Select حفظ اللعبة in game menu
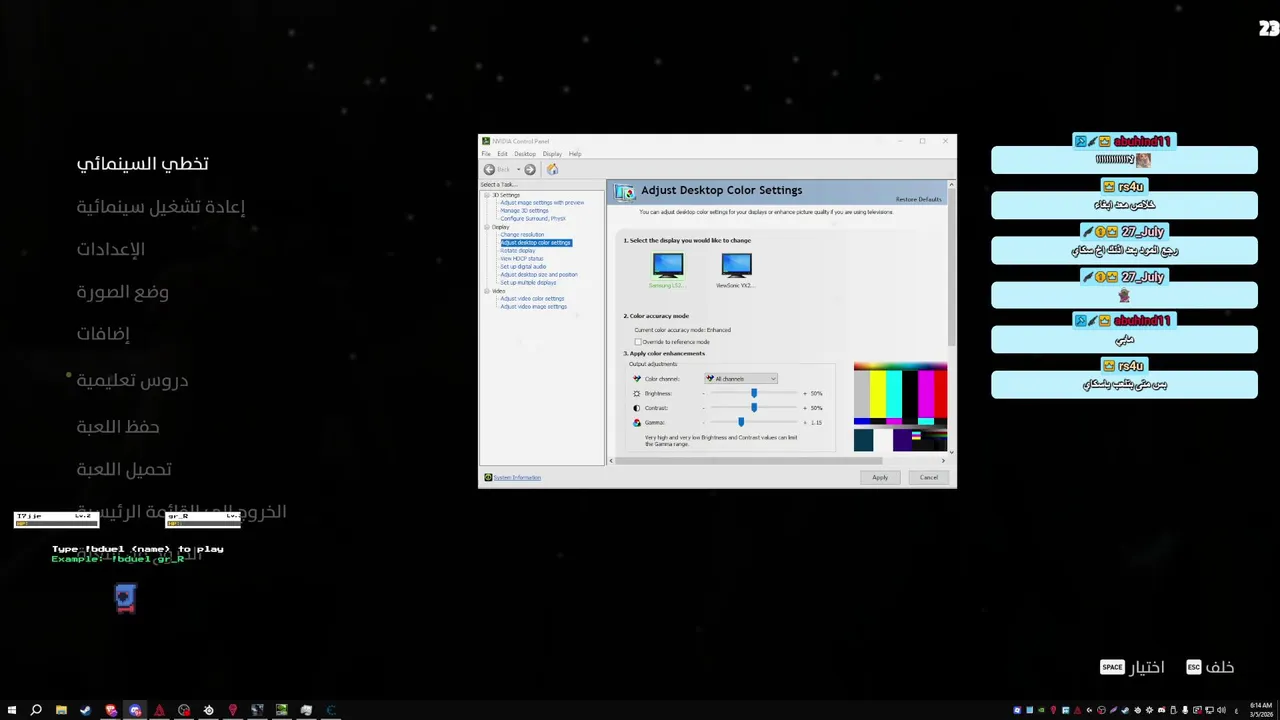The width and height of the screenshot is (1280, 720). [118, 427]
